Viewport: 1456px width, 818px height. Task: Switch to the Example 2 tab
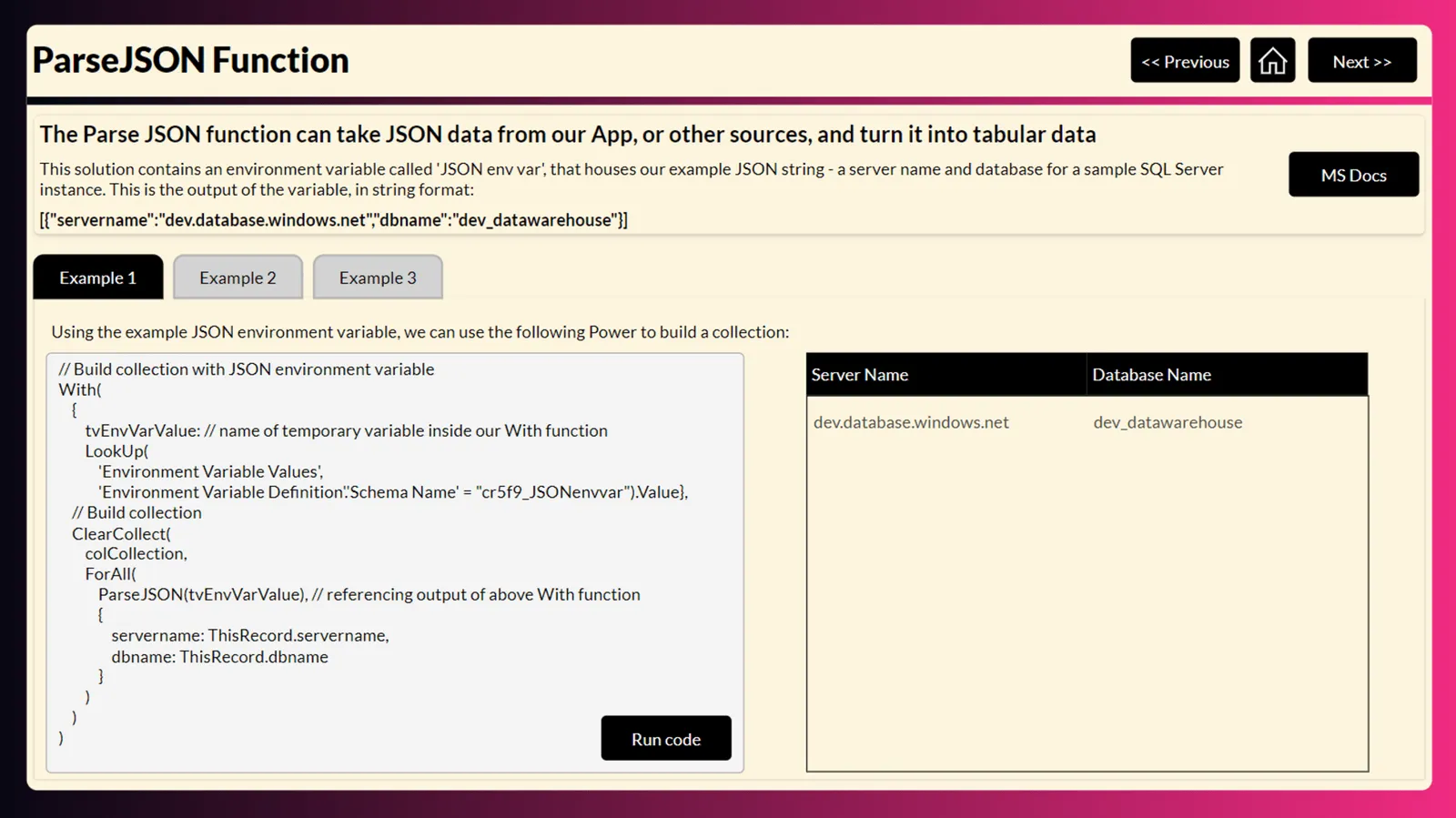tap(238, 278)
